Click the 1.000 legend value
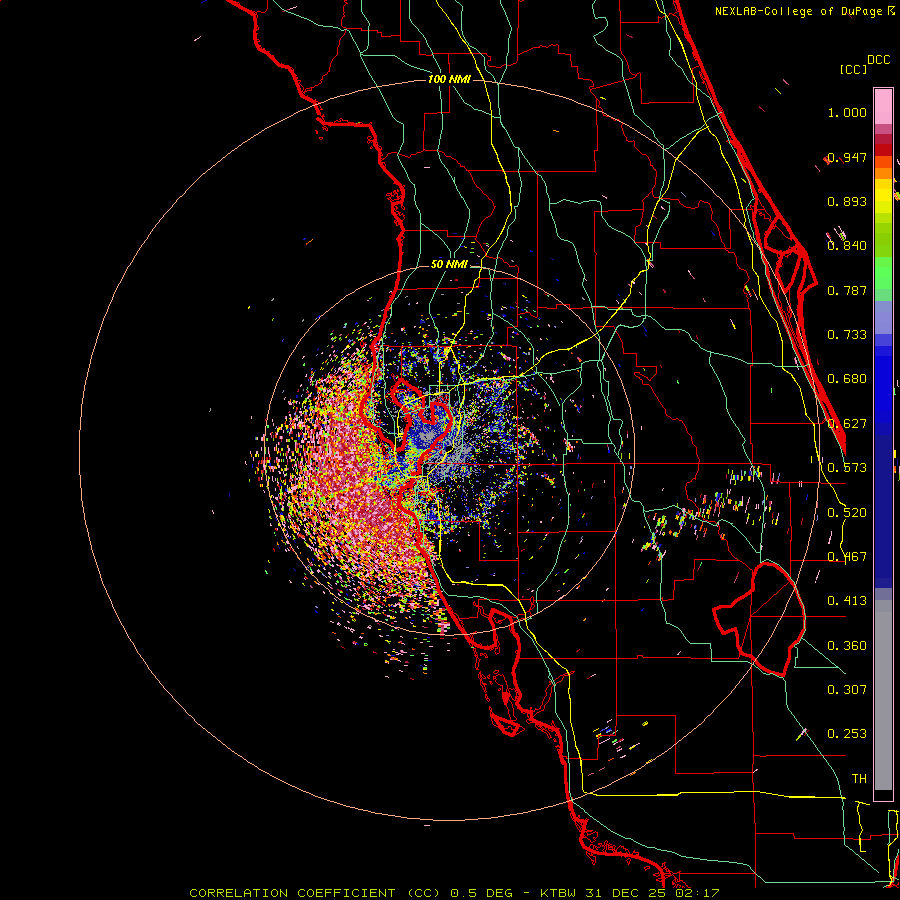This screenshot has height=900, width=900. (847, 112)
